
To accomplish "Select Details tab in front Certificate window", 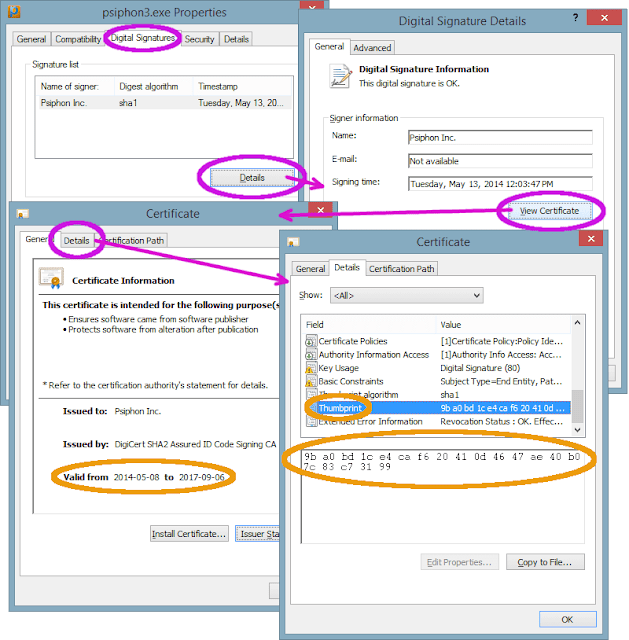I will [347, 267].
